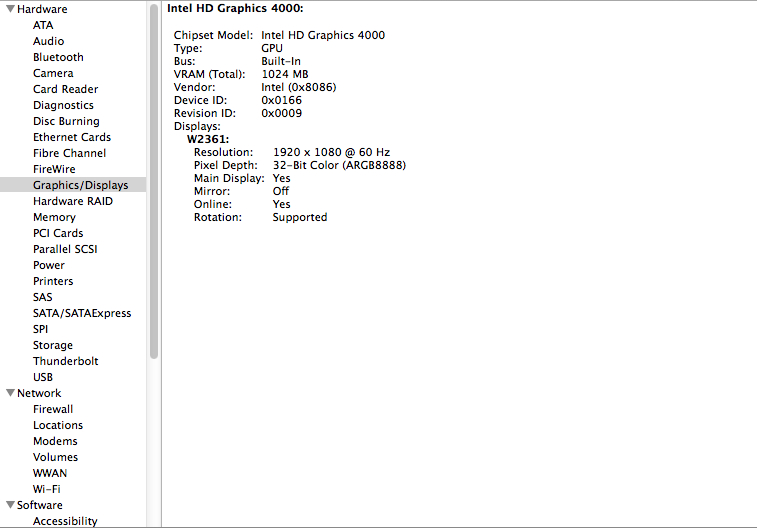The image size is (757, 528).
Task: Click the Displays: label
Action: click(x=197, y=126)
